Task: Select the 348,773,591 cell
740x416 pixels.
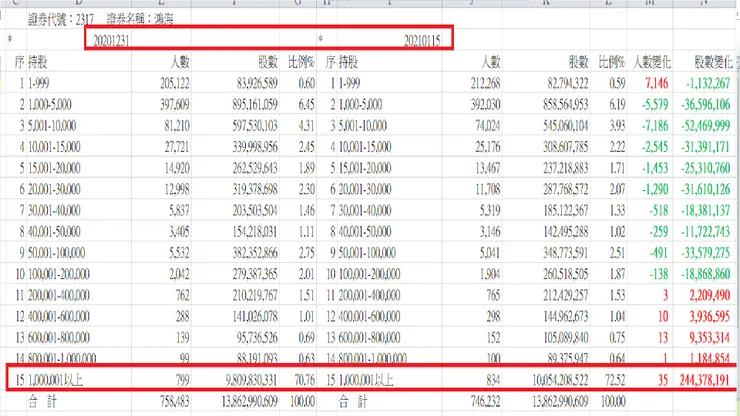Action: [x=565, y=253]
